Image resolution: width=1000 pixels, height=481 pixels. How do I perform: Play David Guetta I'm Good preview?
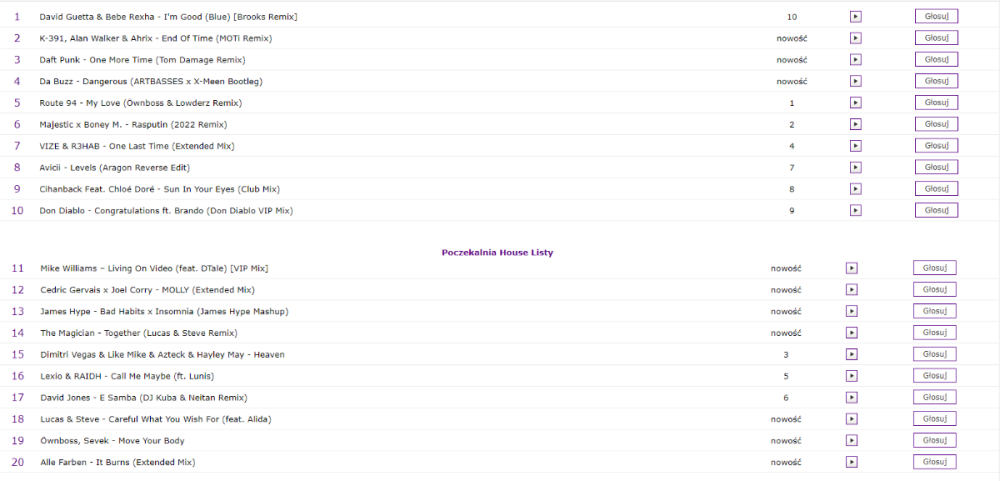coord(856,17)
